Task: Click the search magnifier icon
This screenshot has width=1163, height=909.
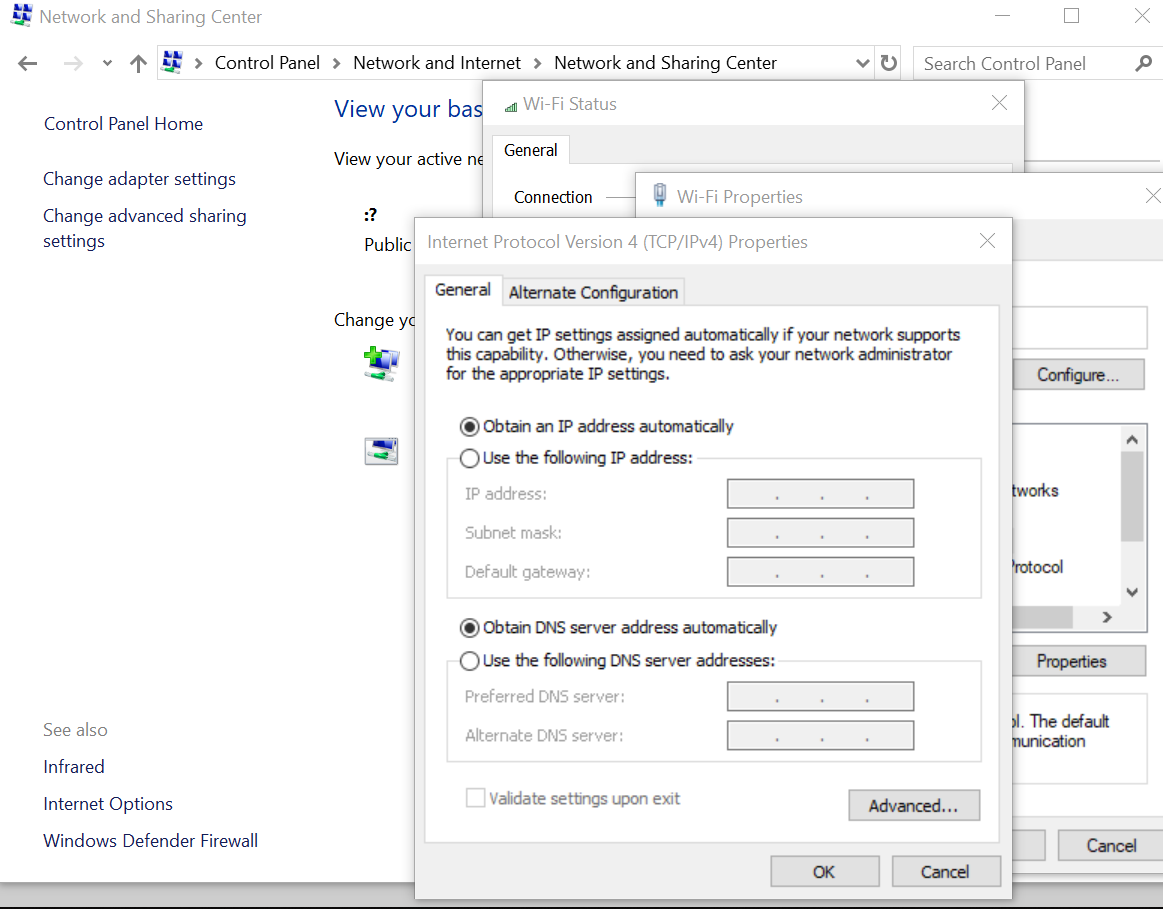Action: click(1143, 64)
